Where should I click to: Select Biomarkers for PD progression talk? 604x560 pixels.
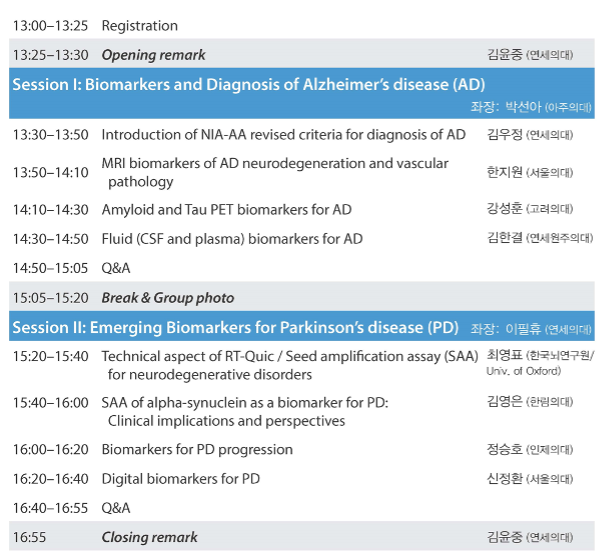pos(197,450)
